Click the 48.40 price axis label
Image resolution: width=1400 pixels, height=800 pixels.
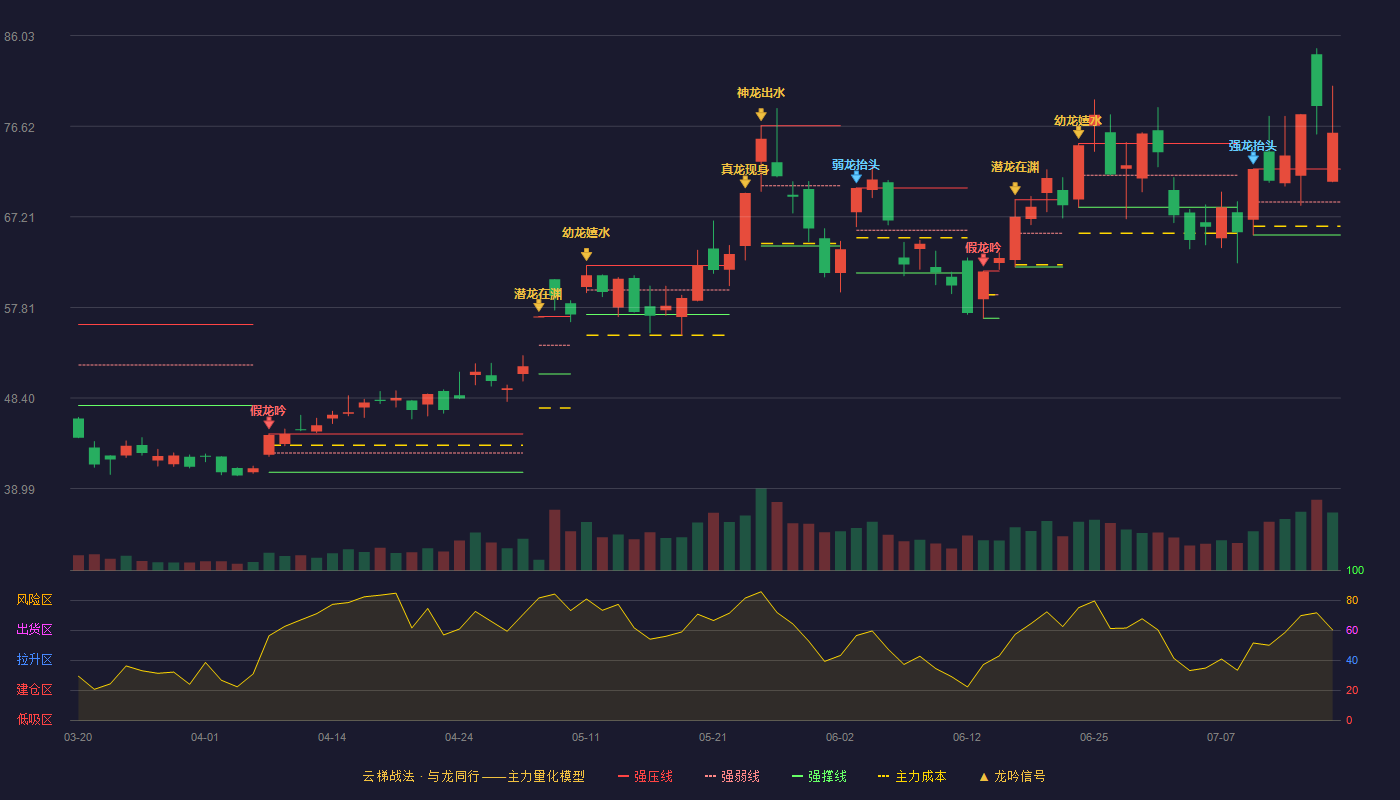coord(19,399)
